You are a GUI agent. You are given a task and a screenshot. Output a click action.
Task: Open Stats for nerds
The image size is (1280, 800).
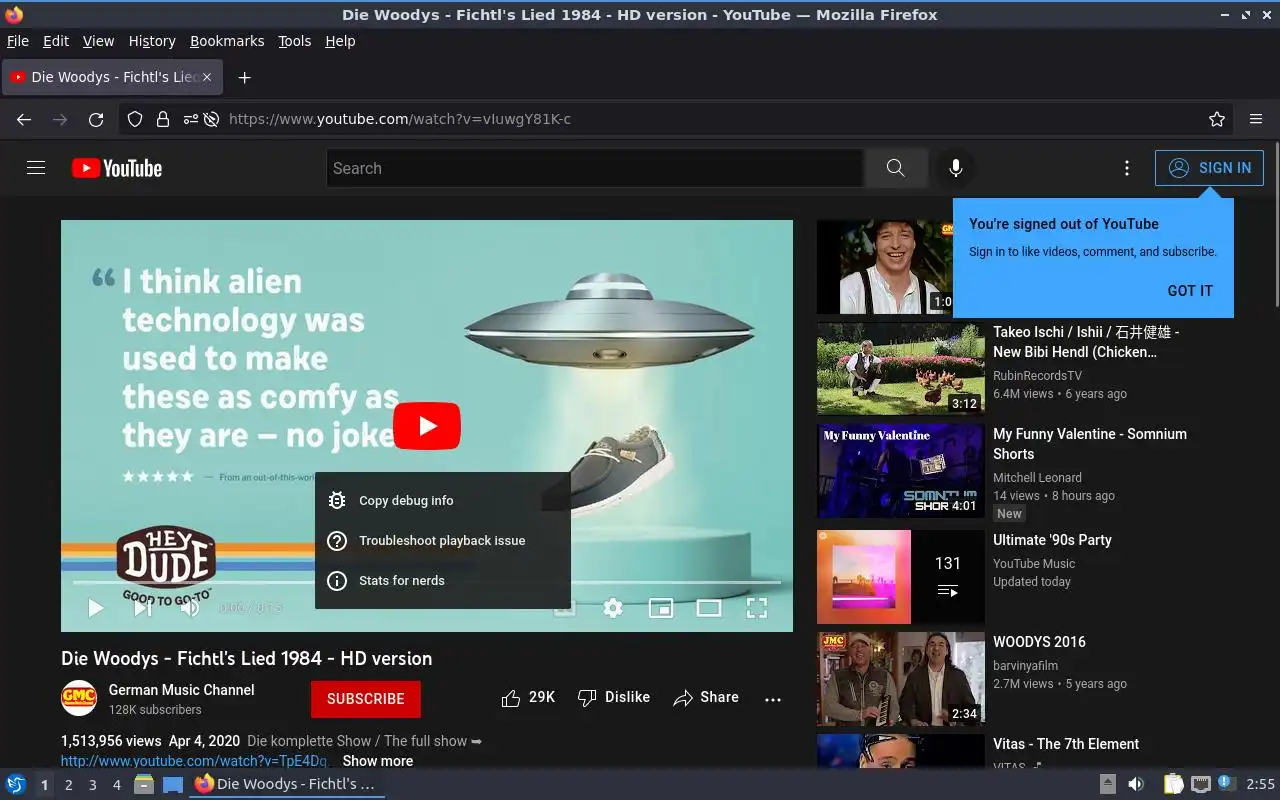point(443,580)
